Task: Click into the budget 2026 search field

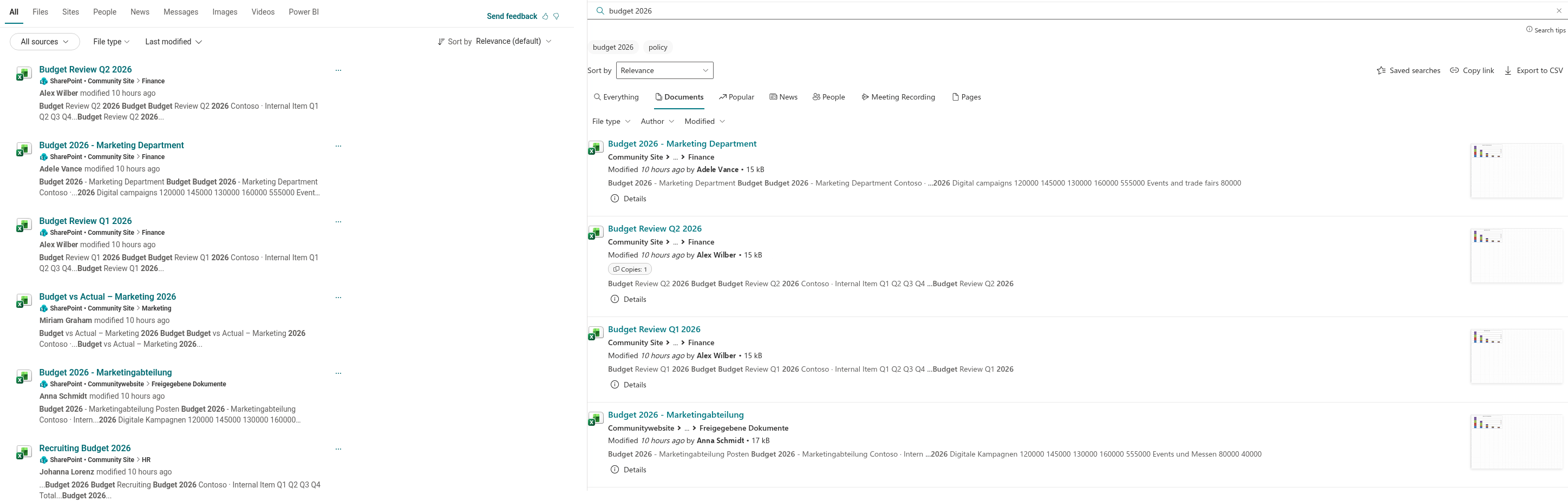Action: point(1077,11)
